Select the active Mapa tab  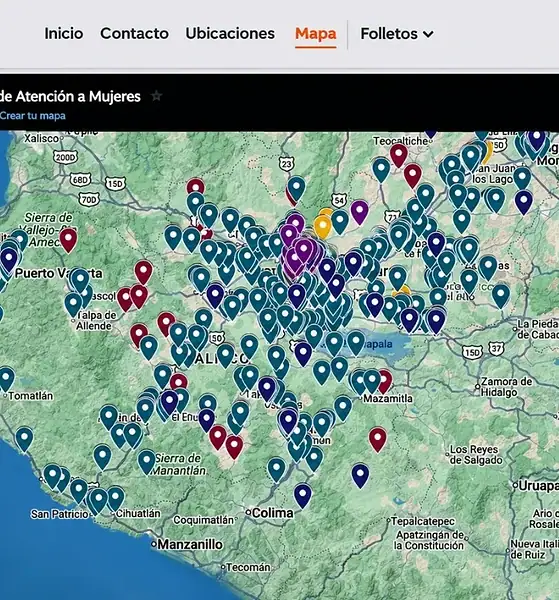pyautogui.click(x=315, y=34)
